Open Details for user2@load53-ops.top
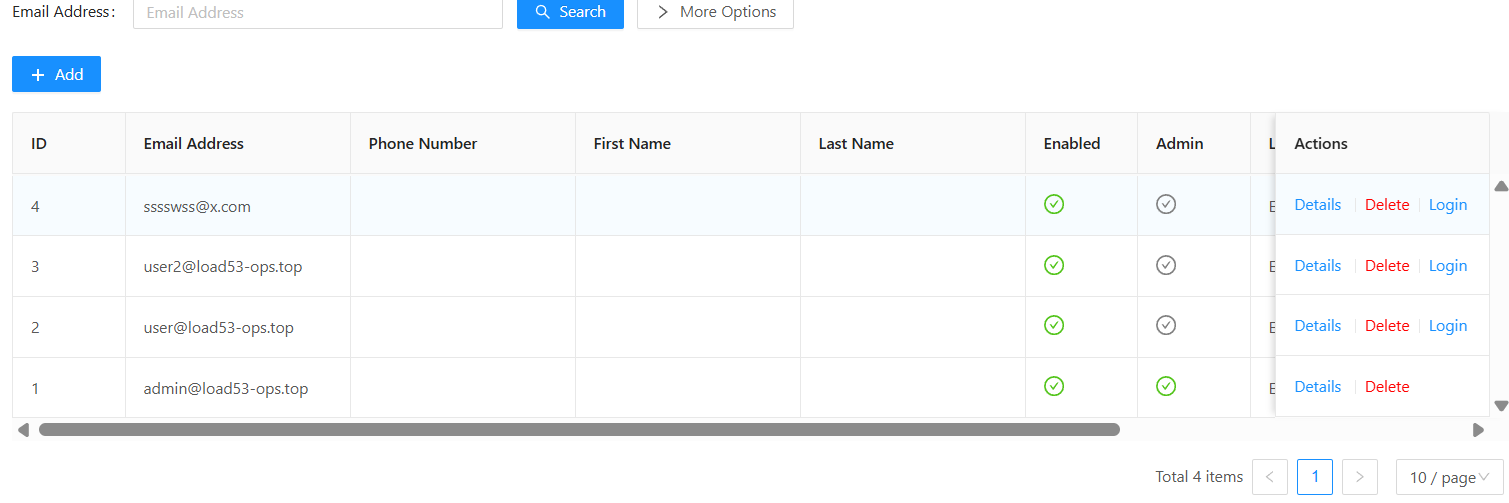This screenshot has height=503, width=1509. point(1317,265)
